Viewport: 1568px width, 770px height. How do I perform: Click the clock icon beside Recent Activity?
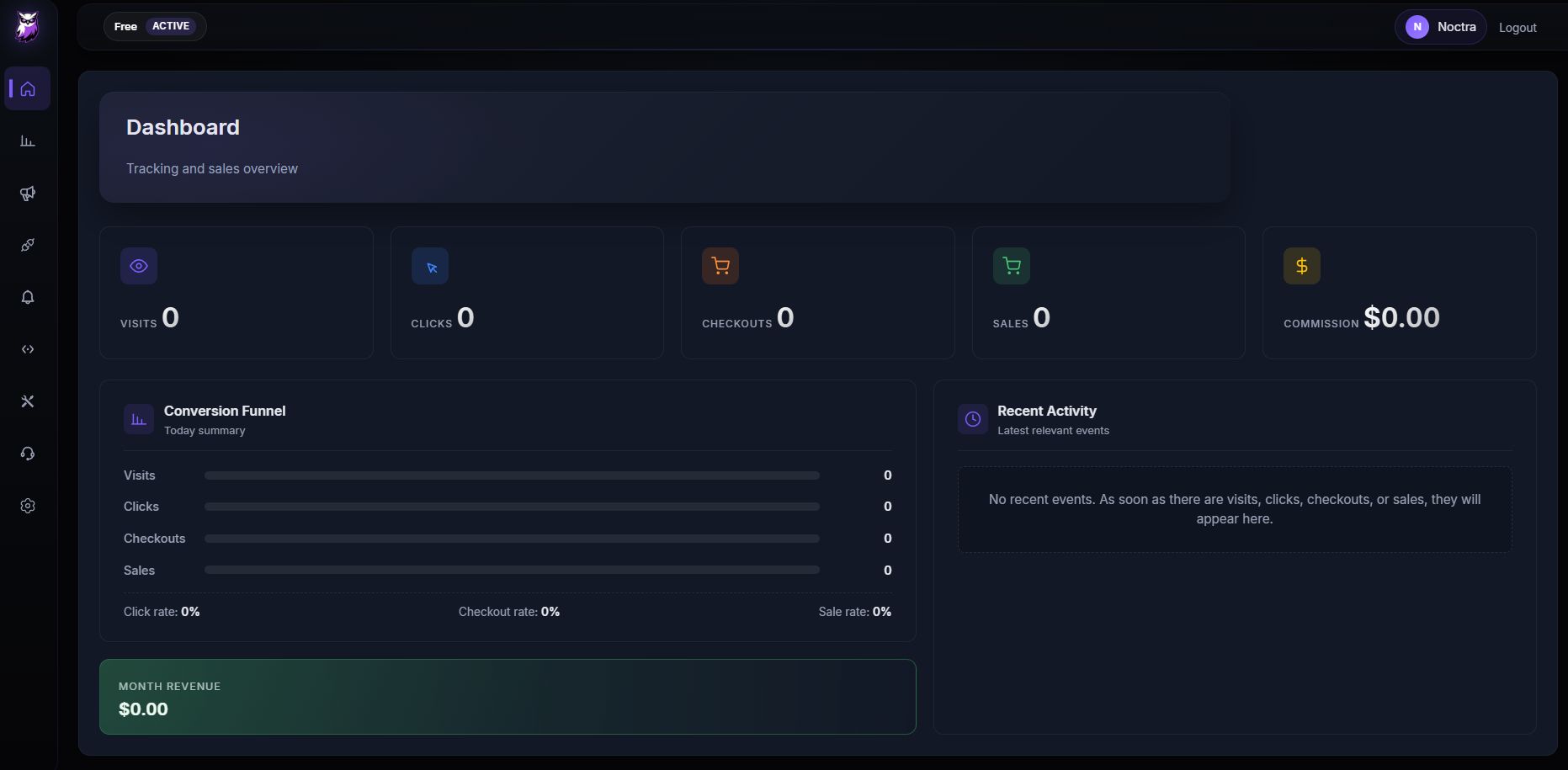(973, 419)
